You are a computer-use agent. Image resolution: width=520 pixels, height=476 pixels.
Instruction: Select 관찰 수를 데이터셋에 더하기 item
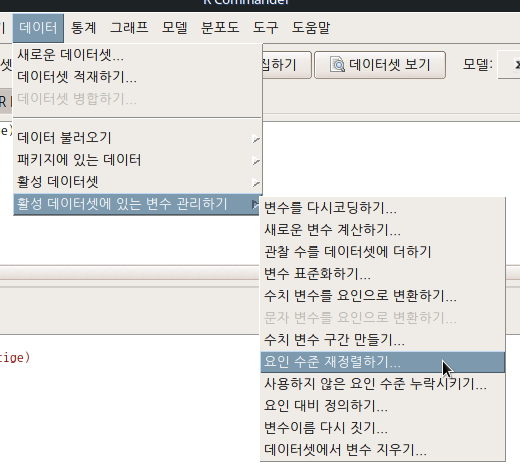pos(383,252)
